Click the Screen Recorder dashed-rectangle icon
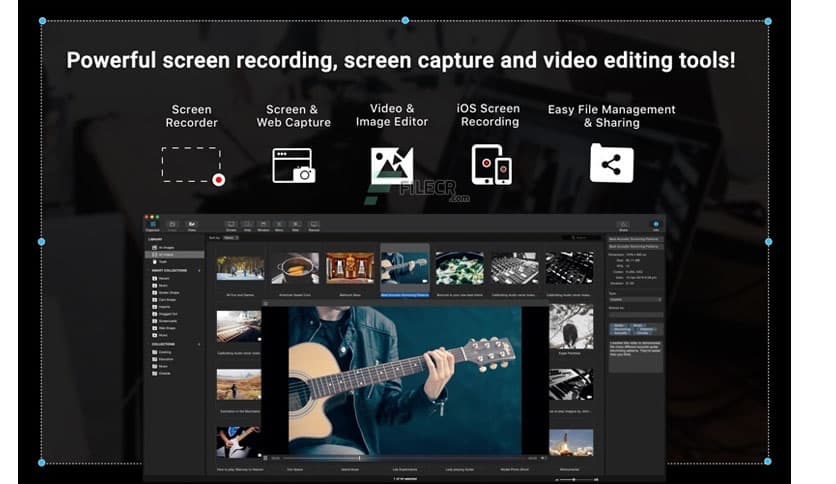836x484 pixels. 191,165
